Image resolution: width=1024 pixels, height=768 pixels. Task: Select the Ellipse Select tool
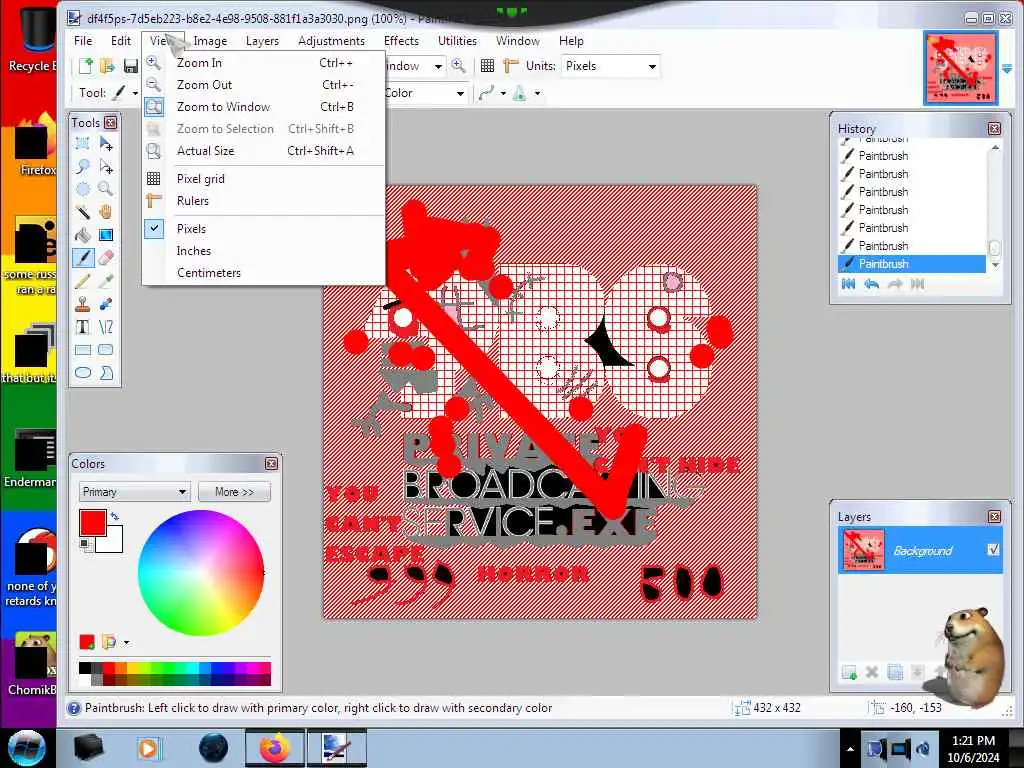83,189
